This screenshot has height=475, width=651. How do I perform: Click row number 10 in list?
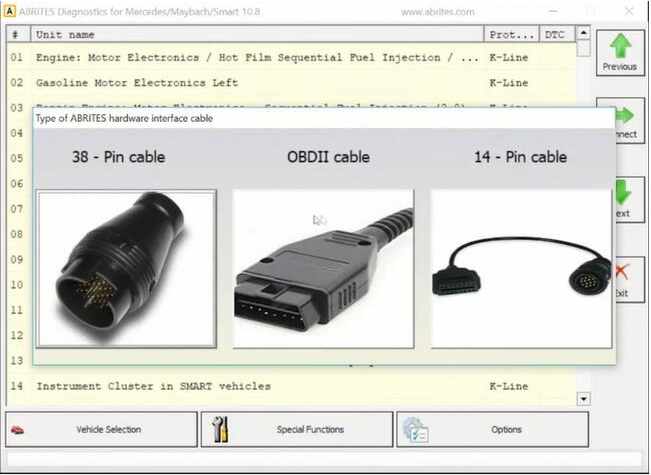click(x=17, y=285)
